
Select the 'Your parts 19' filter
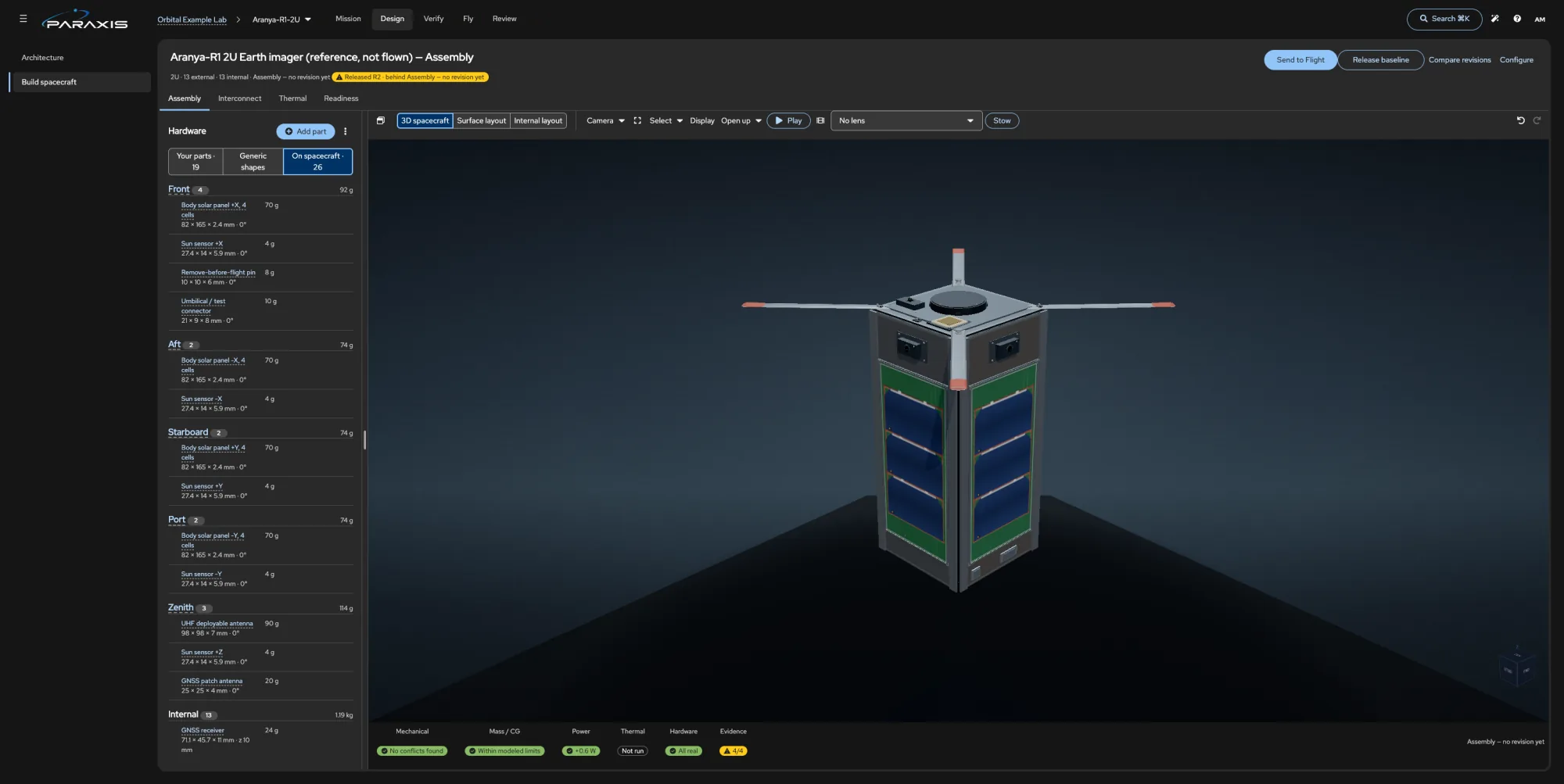pos(195,162)
